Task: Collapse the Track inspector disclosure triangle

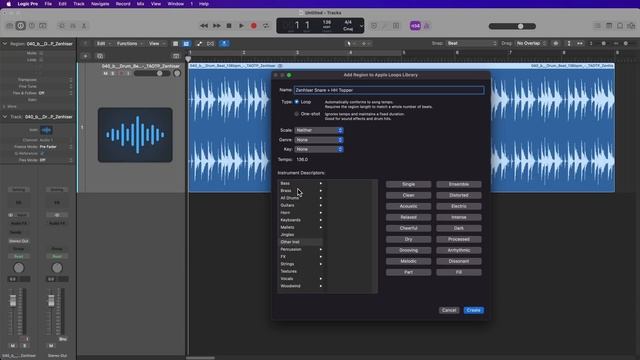Action: 4,117
